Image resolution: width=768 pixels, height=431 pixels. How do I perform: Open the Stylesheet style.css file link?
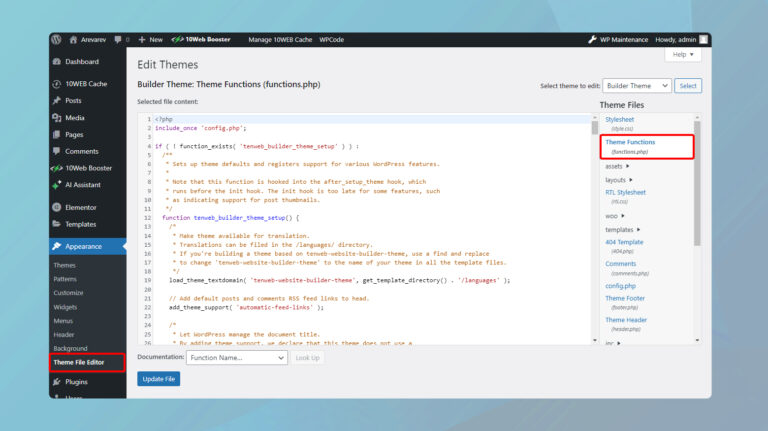[x=620, y=119]
